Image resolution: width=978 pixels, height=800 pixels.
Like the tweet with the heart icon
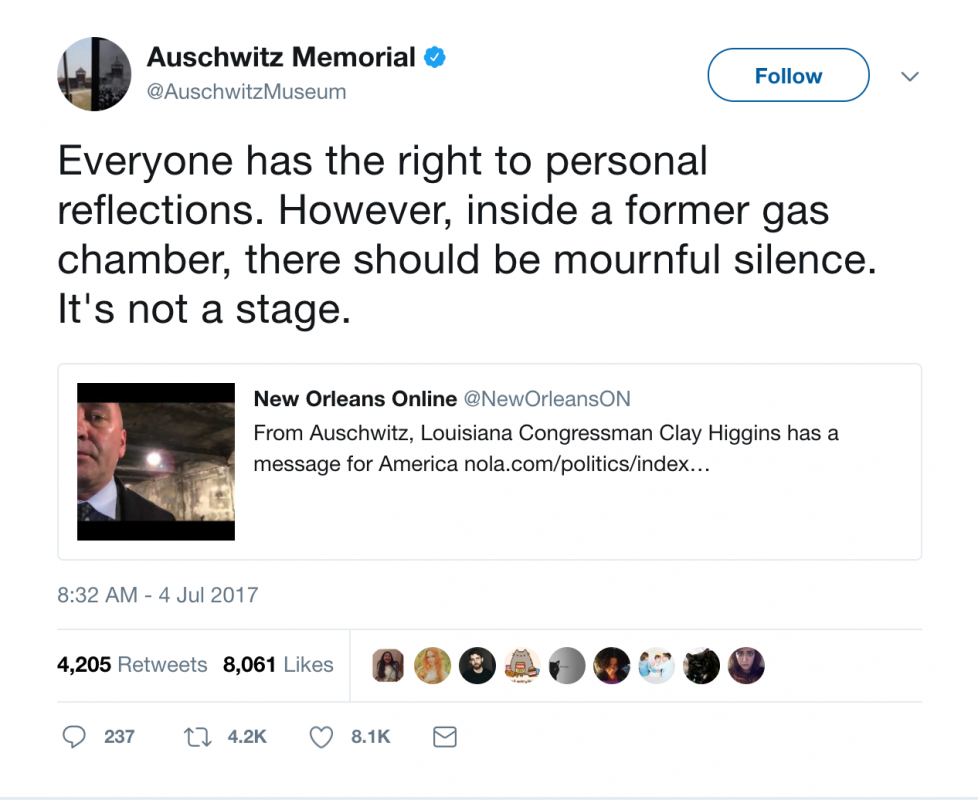tap(321, 737)
